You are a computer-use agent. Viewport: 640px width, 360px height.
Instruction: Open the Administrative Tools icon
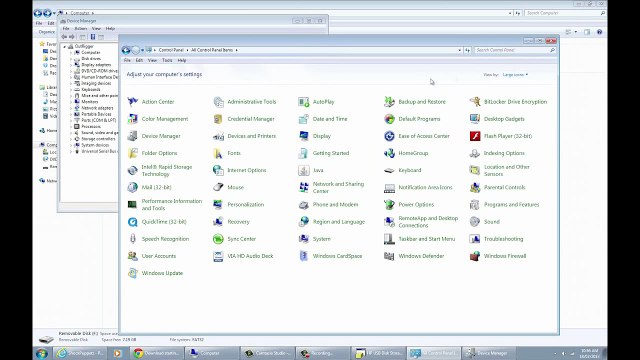[218, 102]
